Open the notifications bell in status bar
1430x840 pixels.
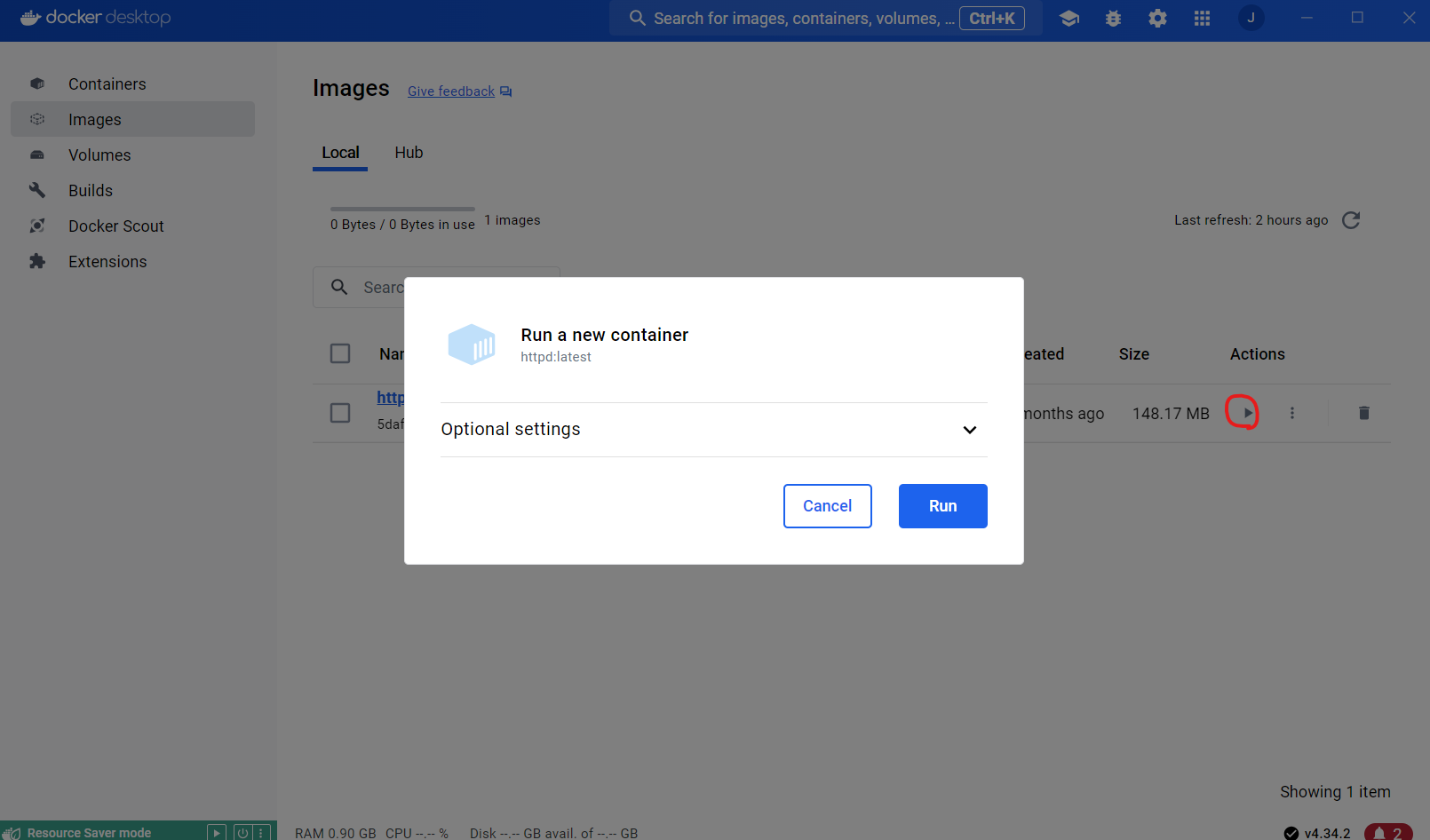click(x=1387, y=832)
